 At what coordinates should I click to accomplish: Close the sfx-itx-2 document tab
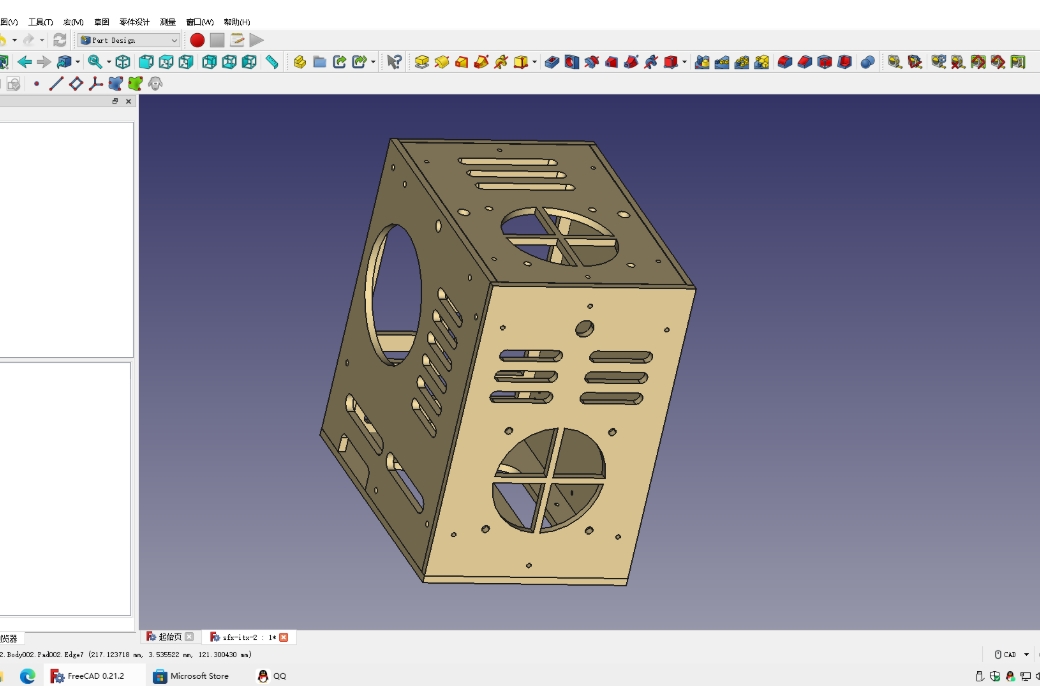pos(283,637)
